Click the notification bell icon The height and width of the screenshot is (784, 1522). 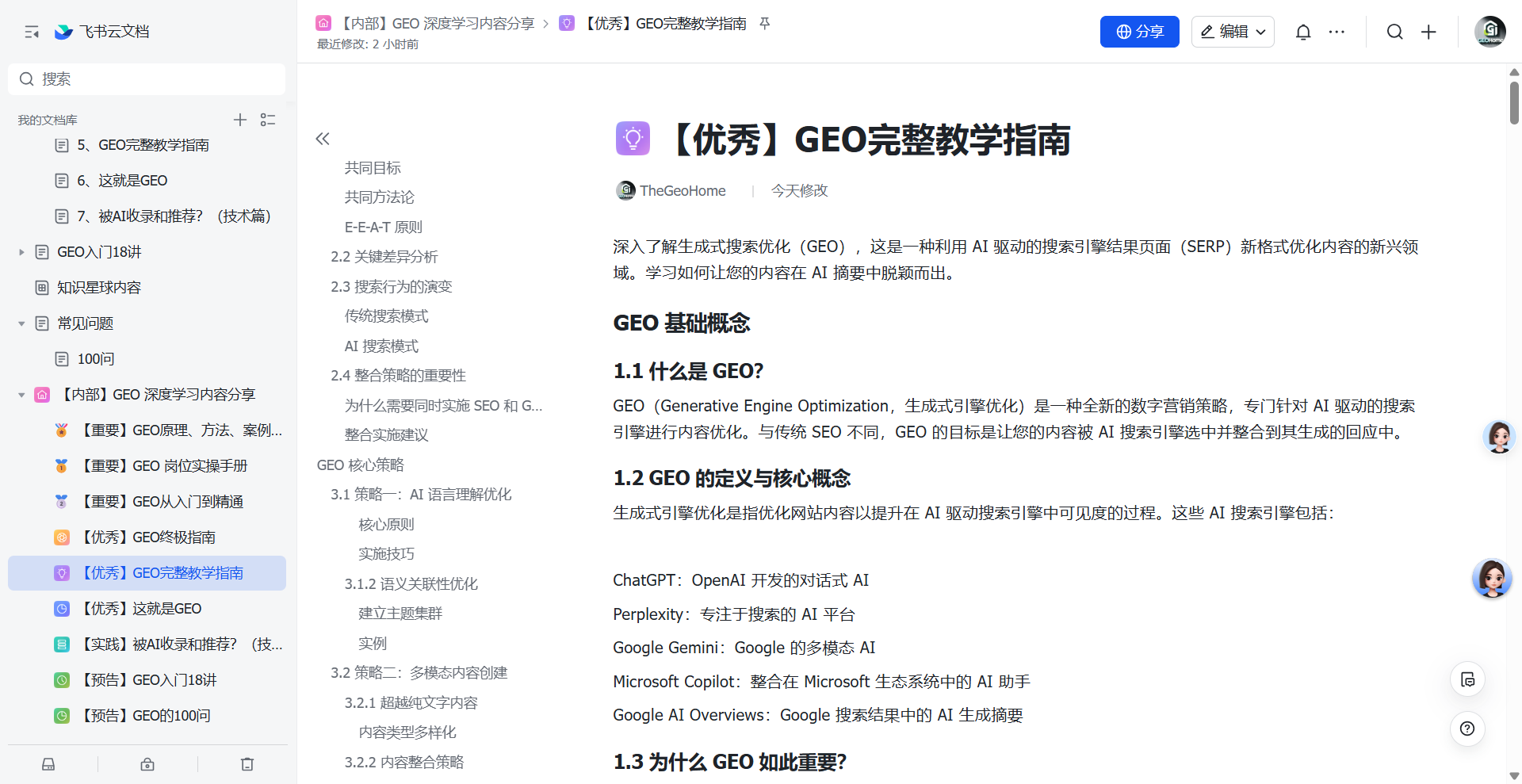click(1302, 32)
